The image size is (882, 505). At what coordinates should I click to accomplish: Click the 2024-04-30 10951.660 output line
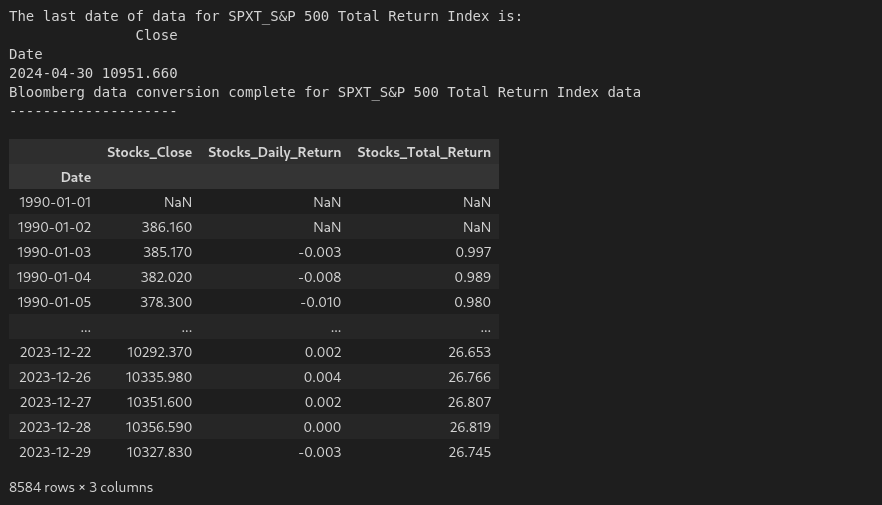point(93,73)
